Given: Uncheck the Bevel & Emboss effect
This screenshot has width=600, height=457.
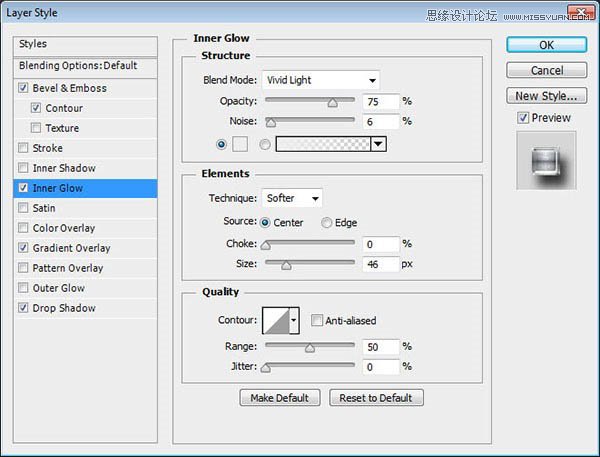Looking at the screenshot, I should tap(23, 88).
